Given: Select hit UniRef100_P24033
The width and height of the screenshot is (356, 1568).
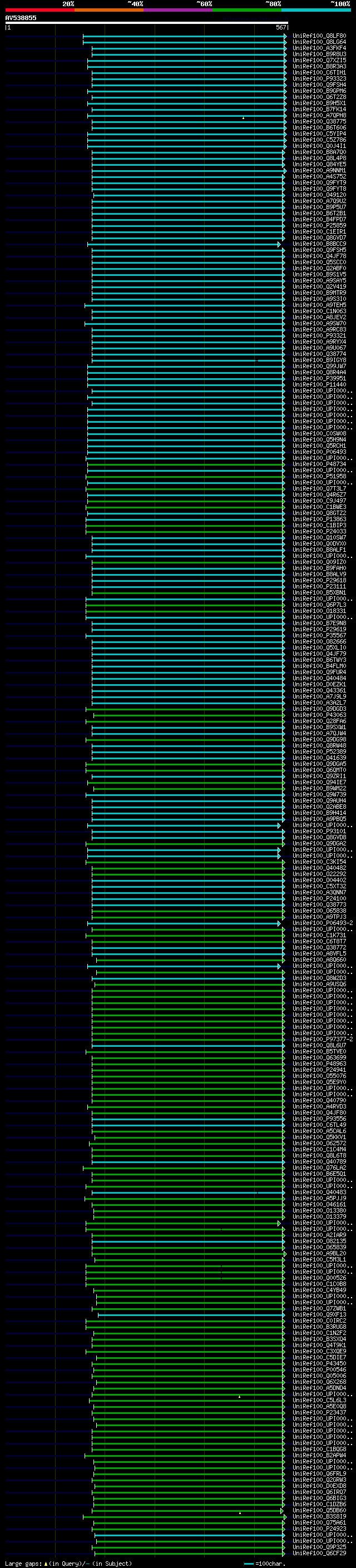Looking at the screenshot, I should pos(319,531).
